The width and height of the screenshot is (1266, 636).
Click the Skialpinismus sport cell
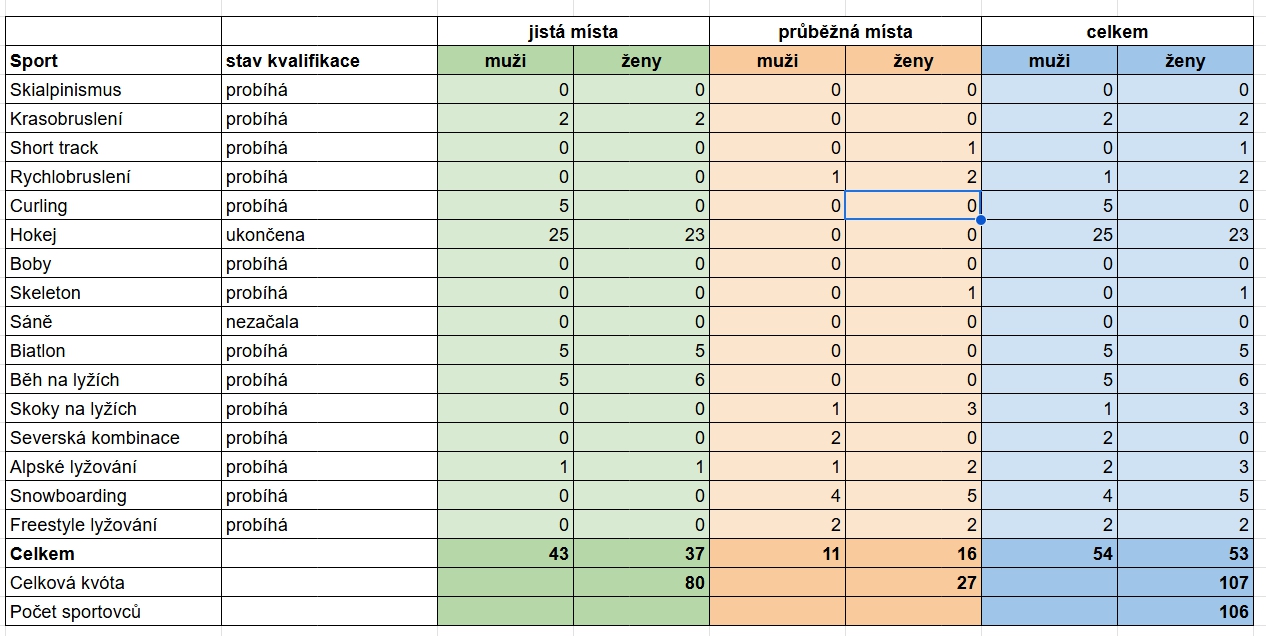click(x=114, y=90)
